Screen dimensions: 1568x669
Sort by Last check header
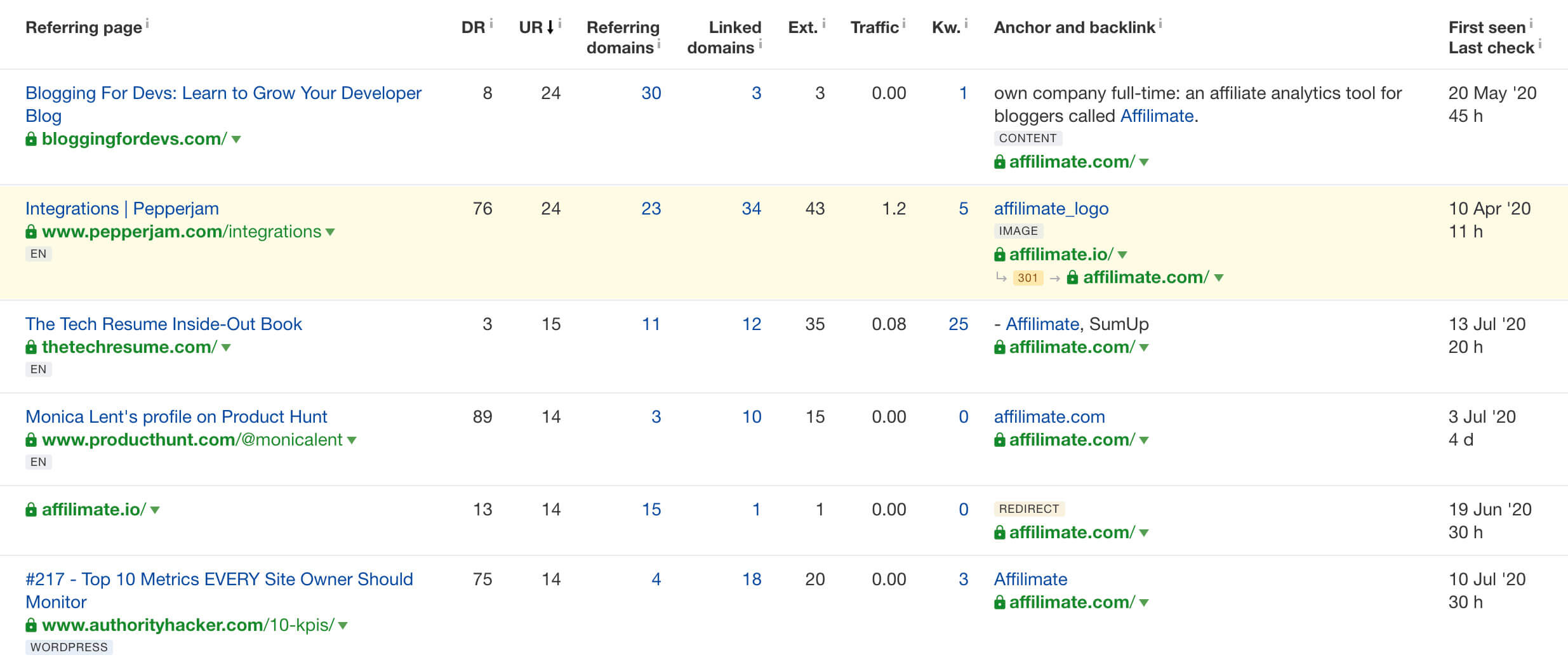[1491, 48]
